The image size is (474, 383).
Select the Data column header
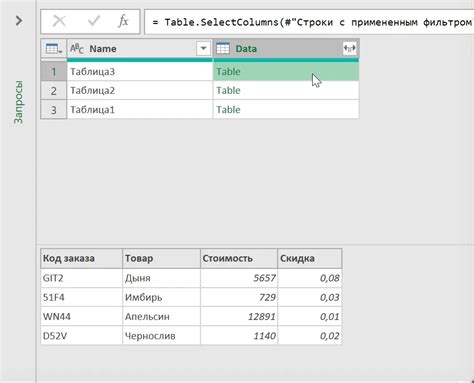tap(286, 49)
